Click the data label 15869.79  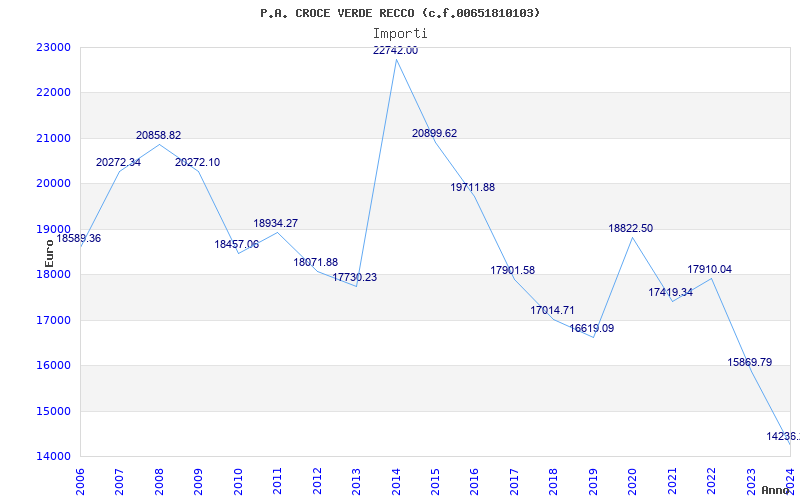750,362
